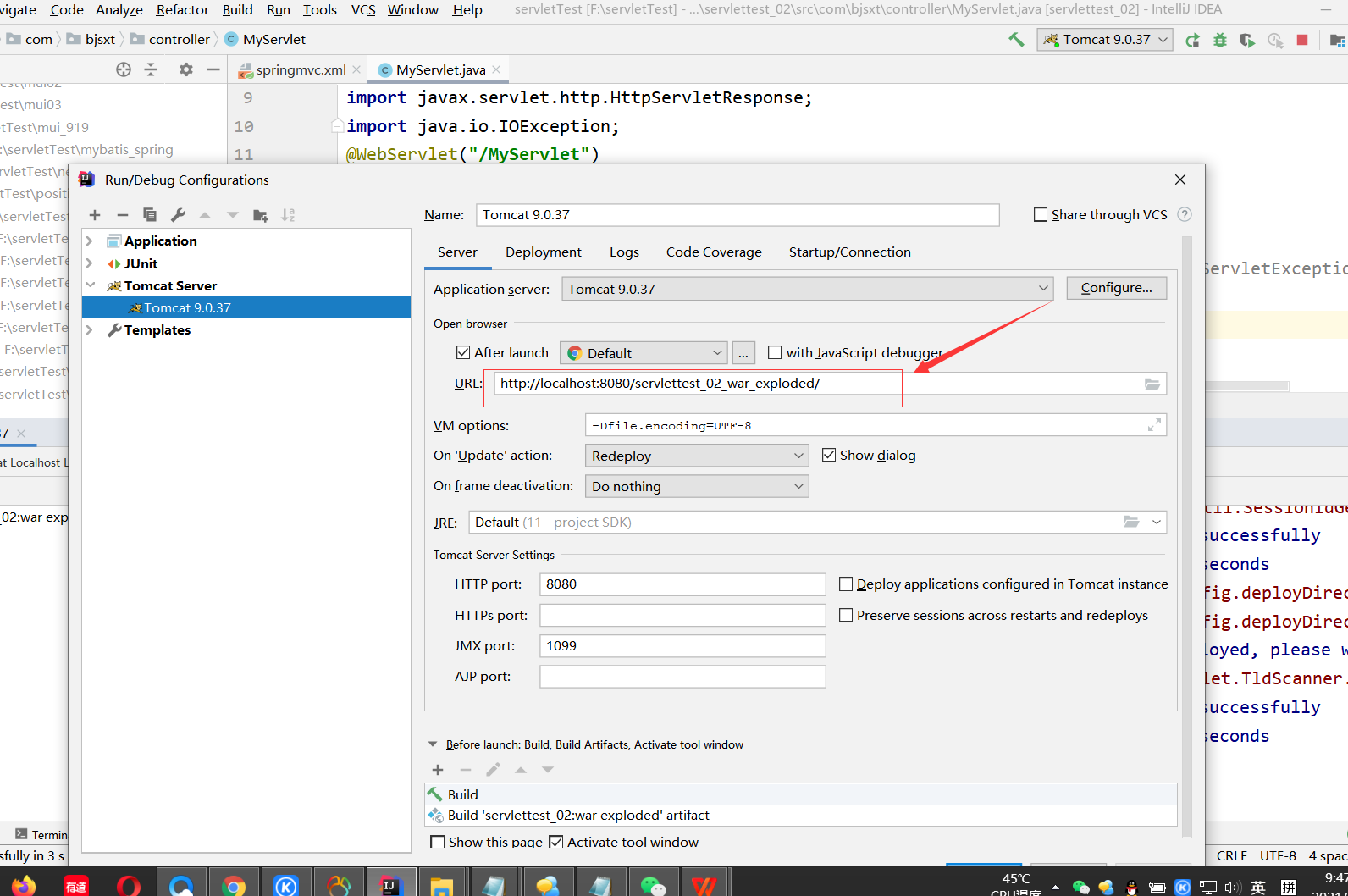Open Firefox from the taskbar

coord(24,885)
